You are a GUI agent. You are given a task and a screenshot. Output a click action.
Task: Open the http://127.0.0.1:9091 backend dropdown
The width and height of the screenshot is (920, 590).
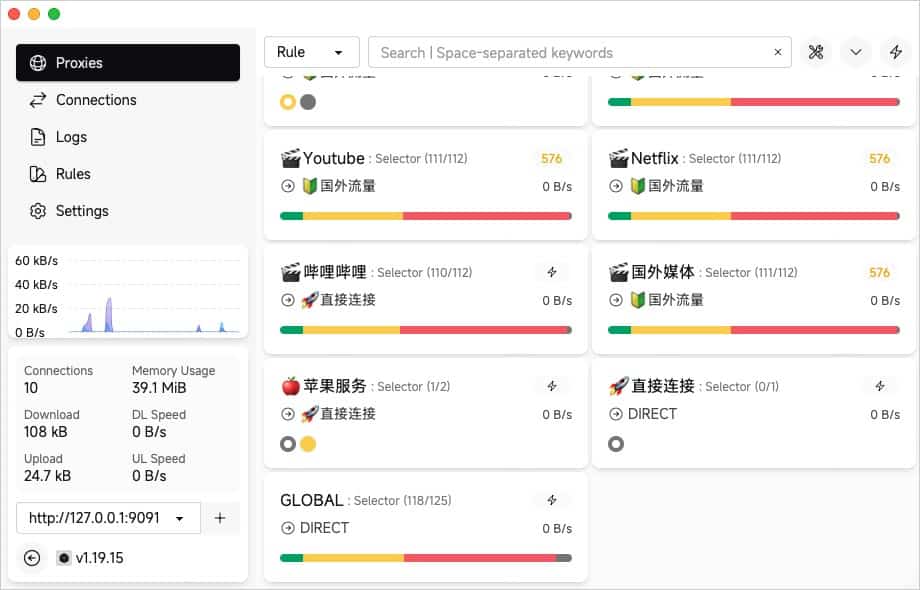click(108, 518)
